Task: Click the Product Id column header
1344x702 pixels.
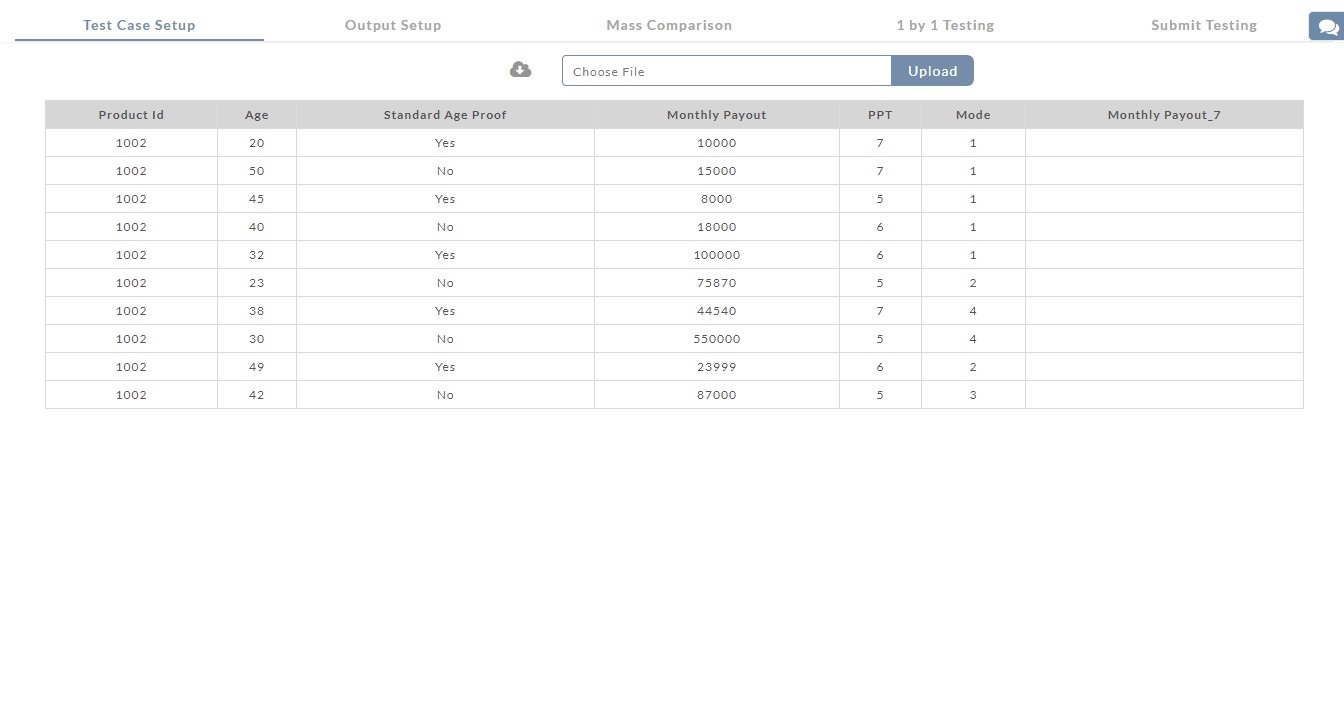Action: click(131, 115)
